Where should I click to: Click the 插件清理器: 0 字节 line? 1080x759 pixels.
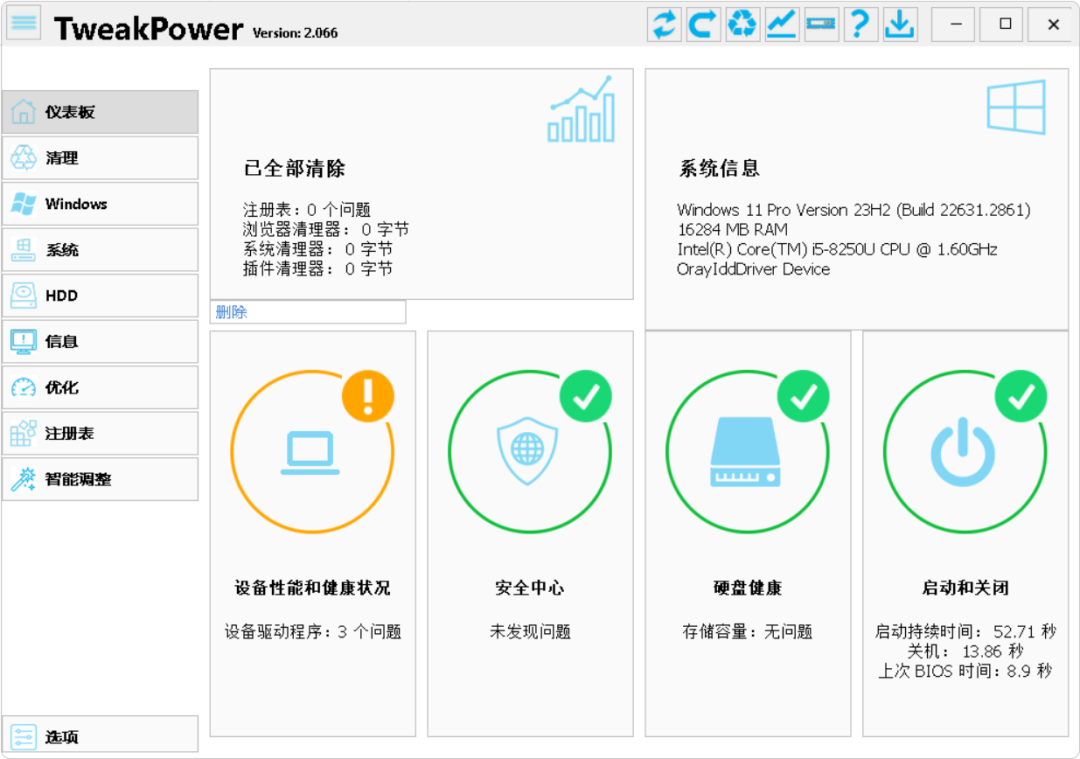pyautogui.click(x=318, y=269)
